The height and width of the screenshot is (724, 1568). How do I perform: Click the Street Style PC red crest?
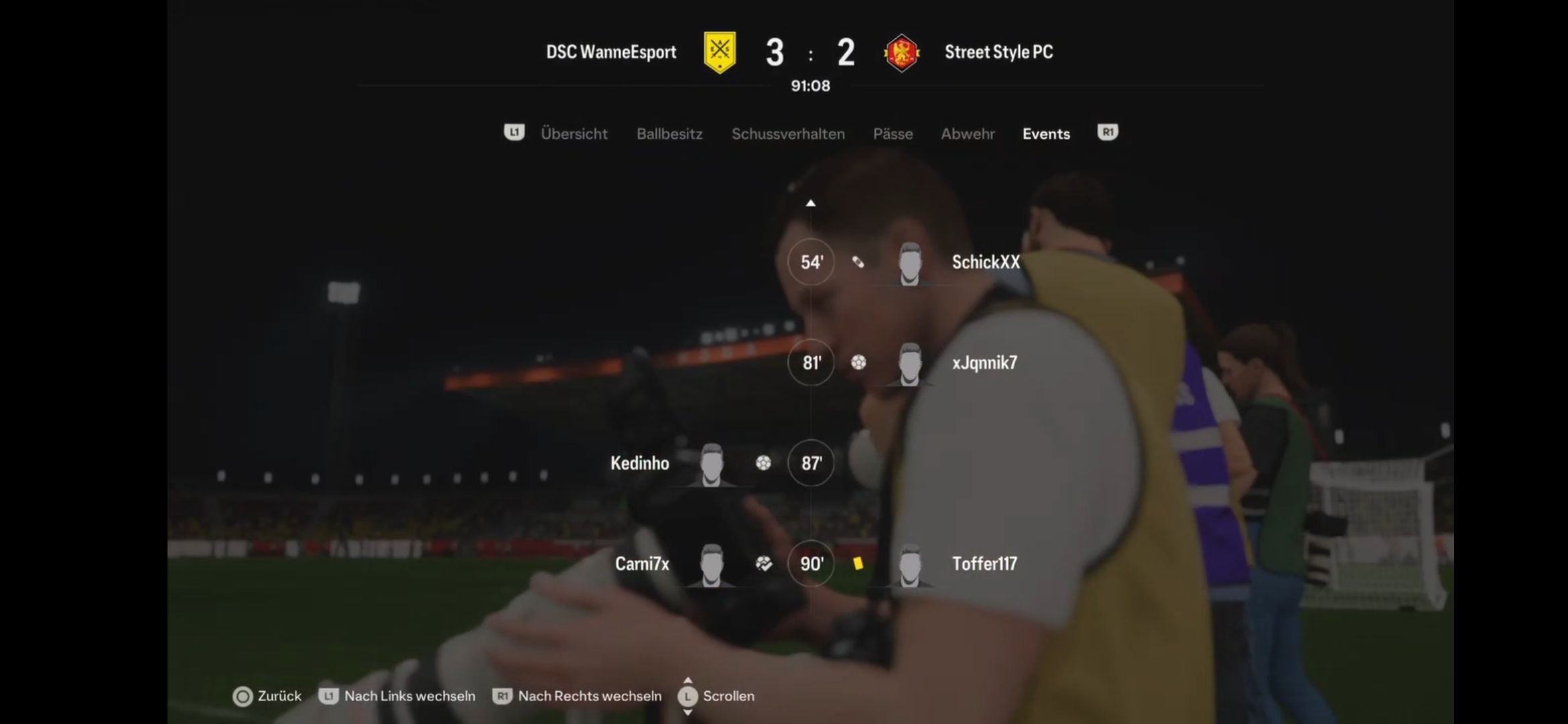pos(901,52)
